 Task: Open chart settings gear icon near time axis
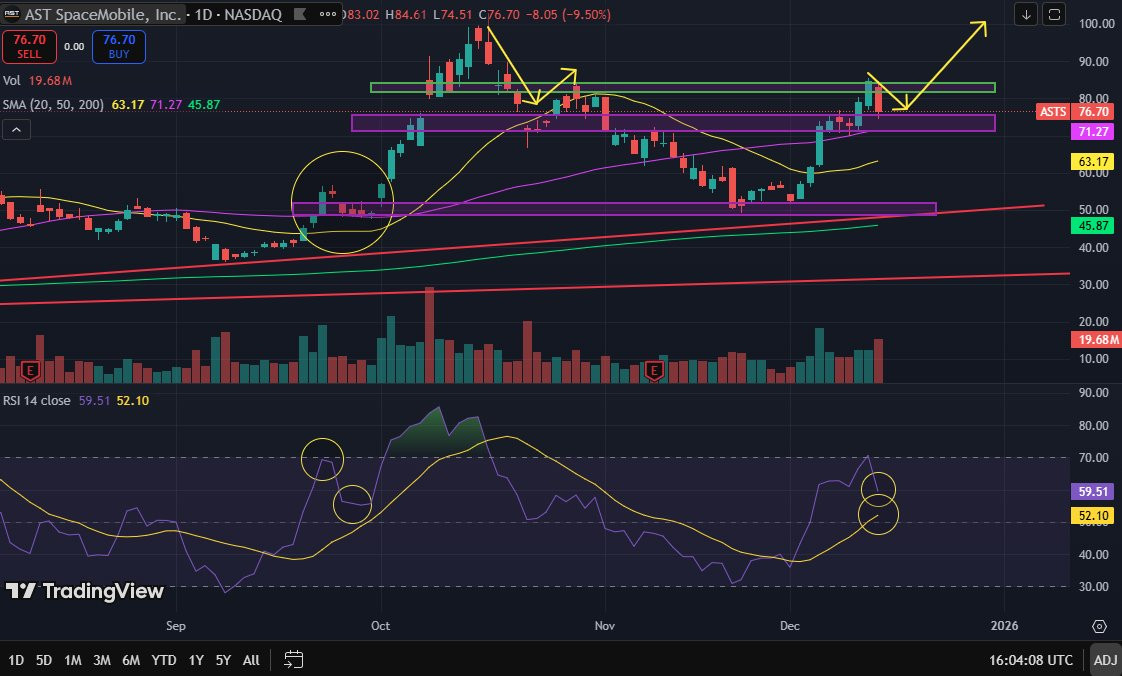1100,626
